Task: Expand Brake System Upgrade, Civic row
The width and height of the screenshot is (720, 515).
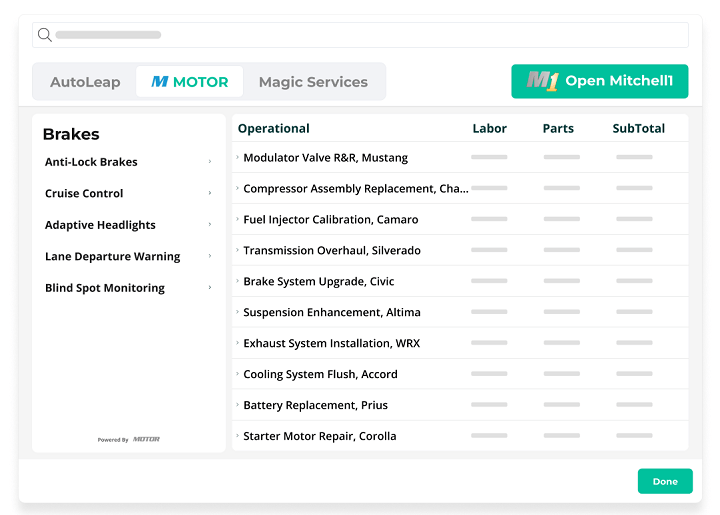Action: tap(238, 282)
